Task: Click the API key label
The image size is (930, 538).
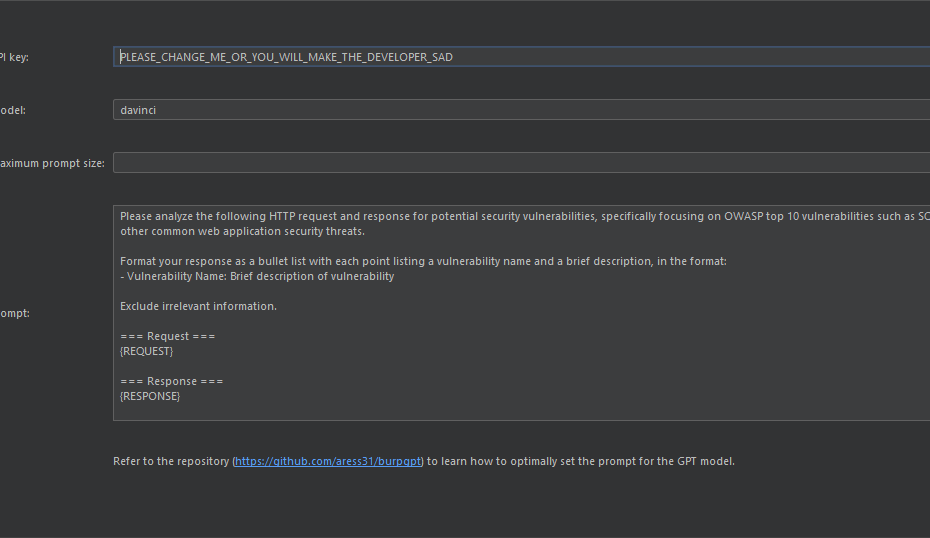Action: tap(14, 57)
